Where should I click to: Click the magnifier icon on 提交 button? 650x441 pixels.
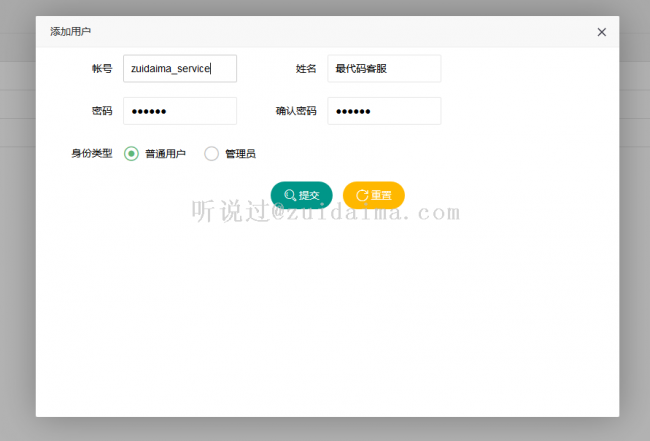(x=289, y=195)
